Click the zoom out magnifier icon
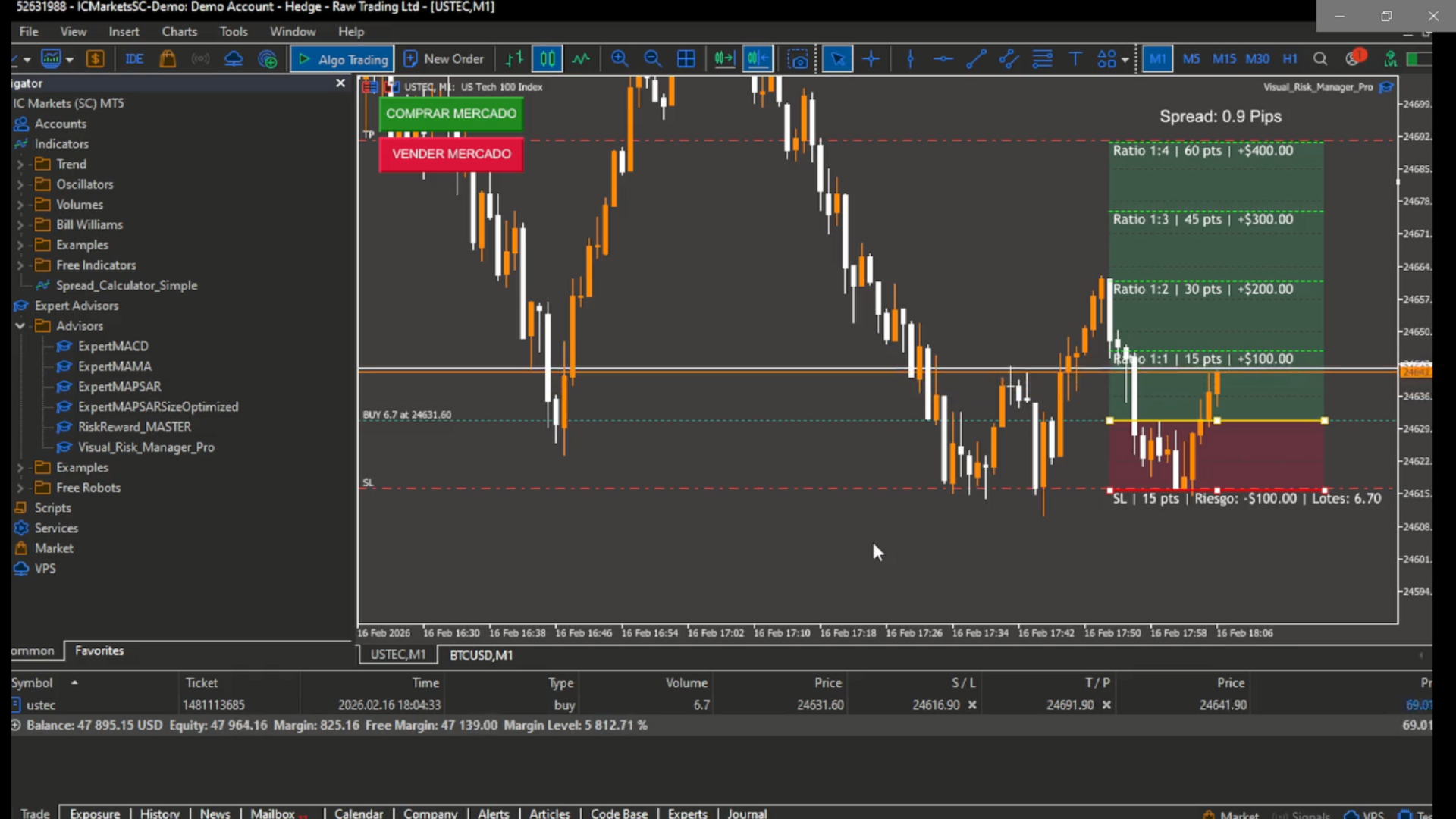 (x=652, y=59)
